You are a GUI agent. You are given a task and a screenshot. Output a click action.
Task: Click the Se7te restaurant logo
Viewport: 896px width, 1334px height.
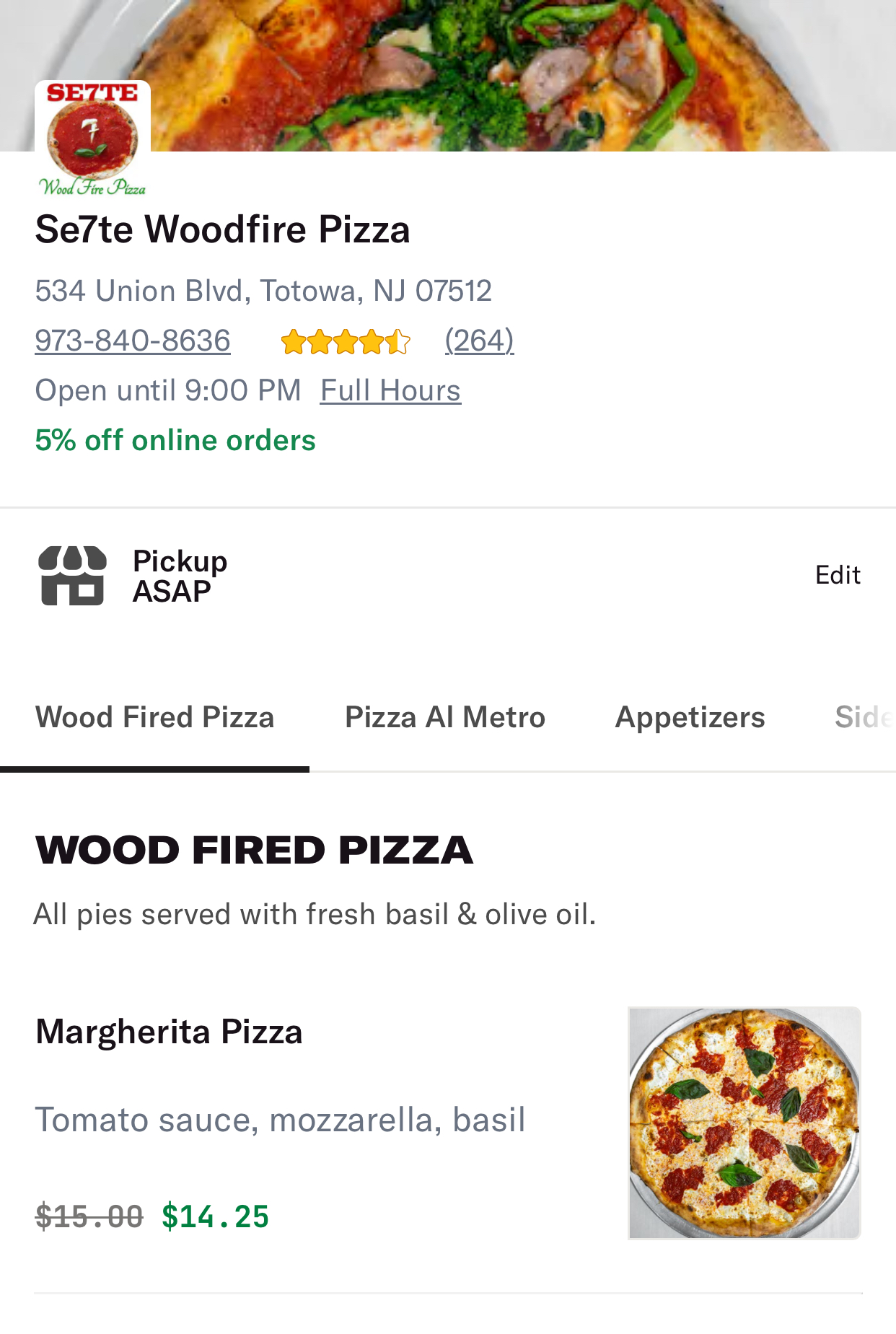pyautogui.click(x=92, y=139)
